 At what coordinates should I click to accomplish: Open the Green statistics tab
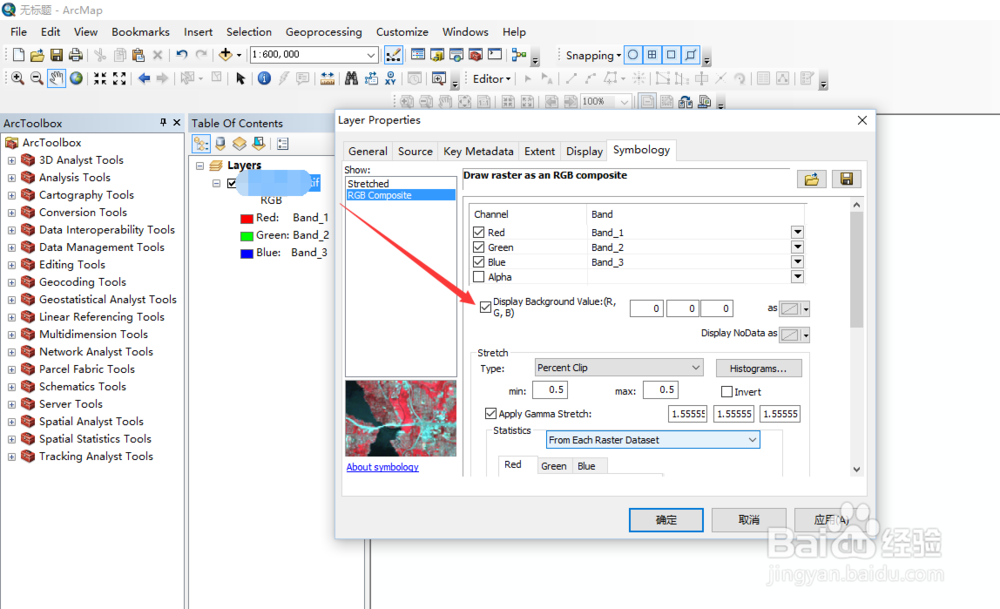coord(554,466)
